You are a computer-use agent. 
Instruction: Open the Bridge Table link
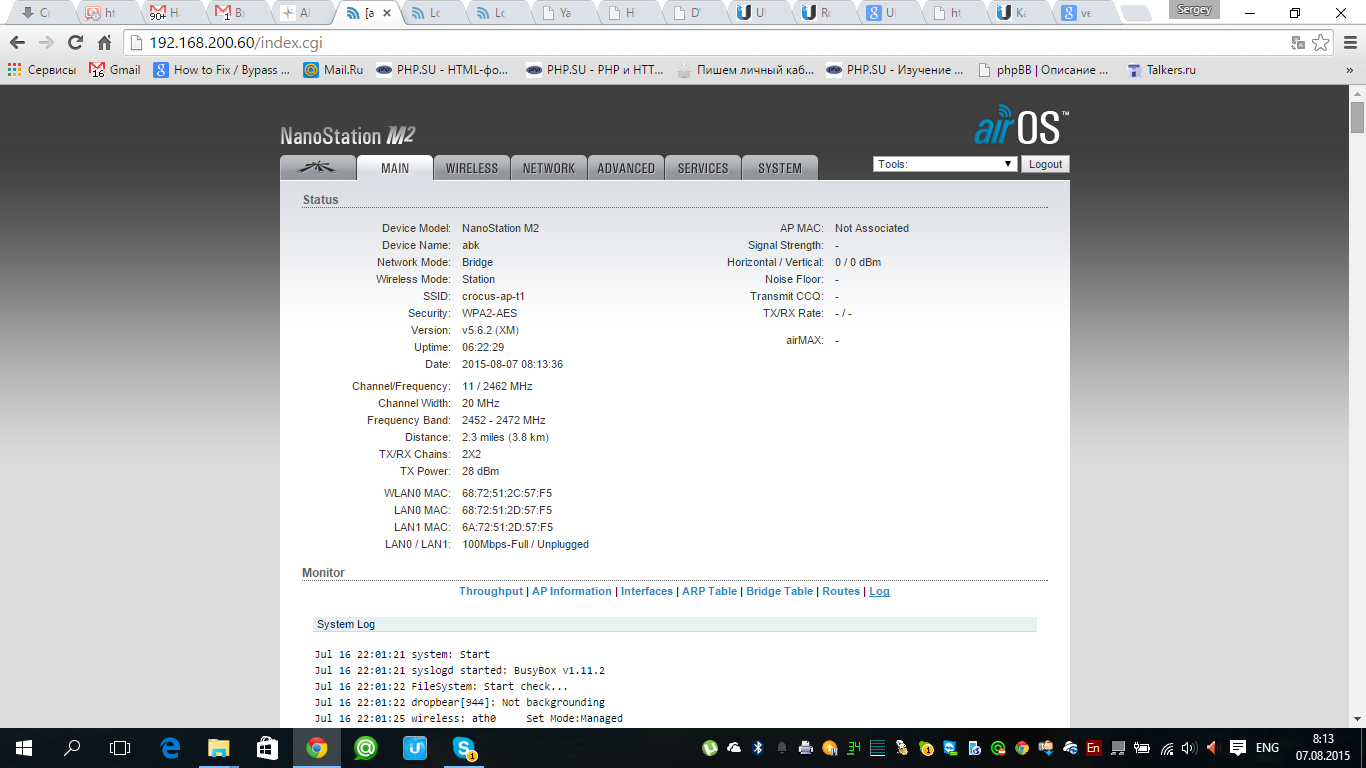point(780,591)
